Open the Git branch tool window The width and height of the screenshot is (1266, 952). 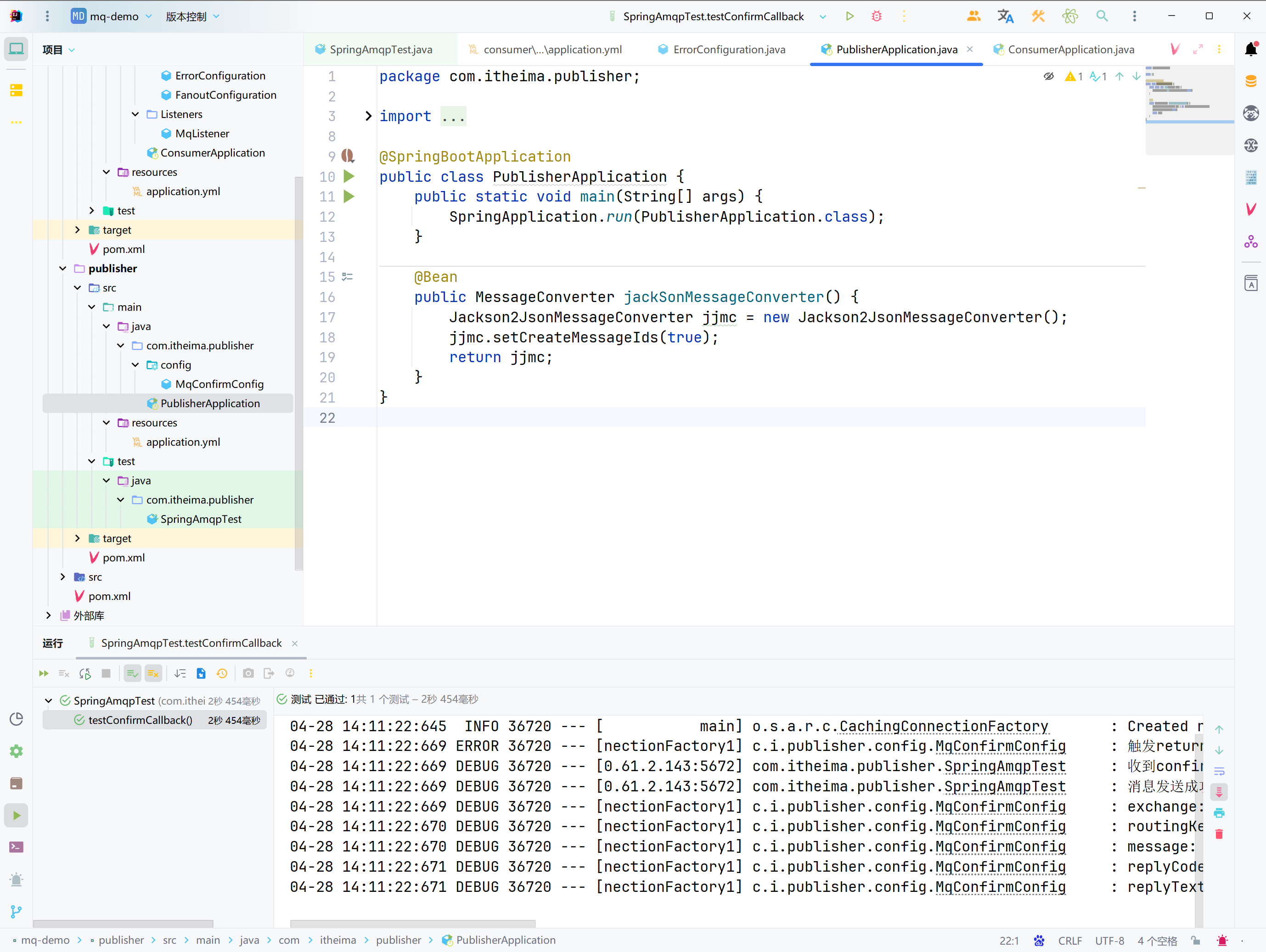16,912
